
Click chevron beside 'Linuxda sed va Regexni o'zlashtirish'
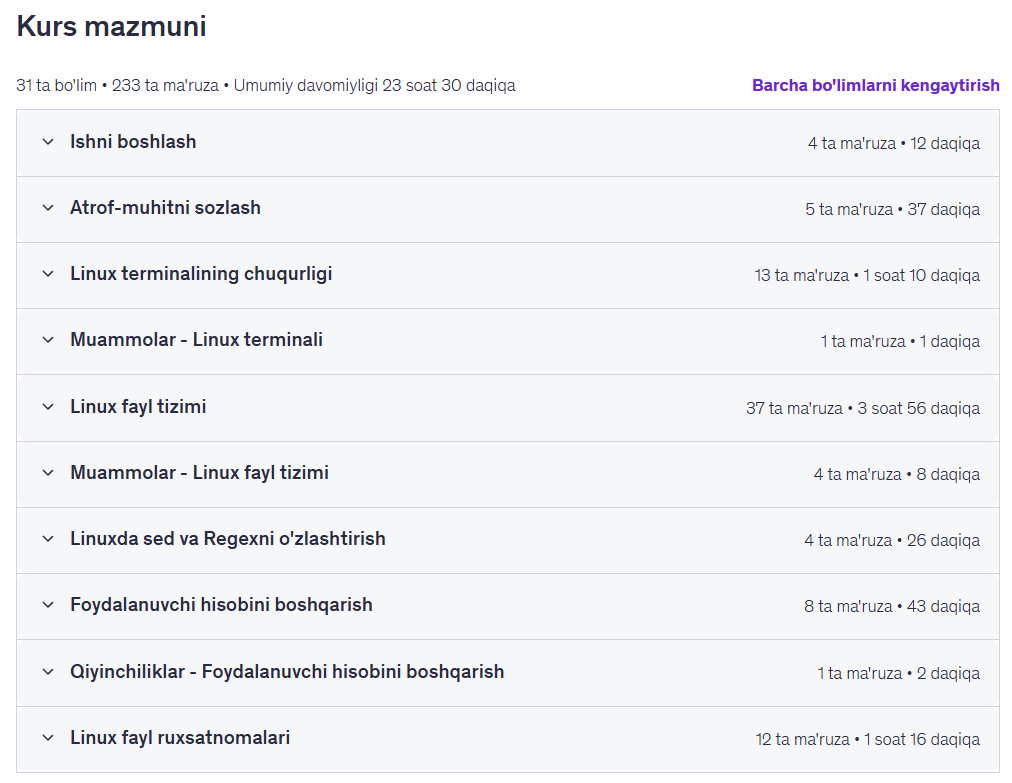click(48, 539)
